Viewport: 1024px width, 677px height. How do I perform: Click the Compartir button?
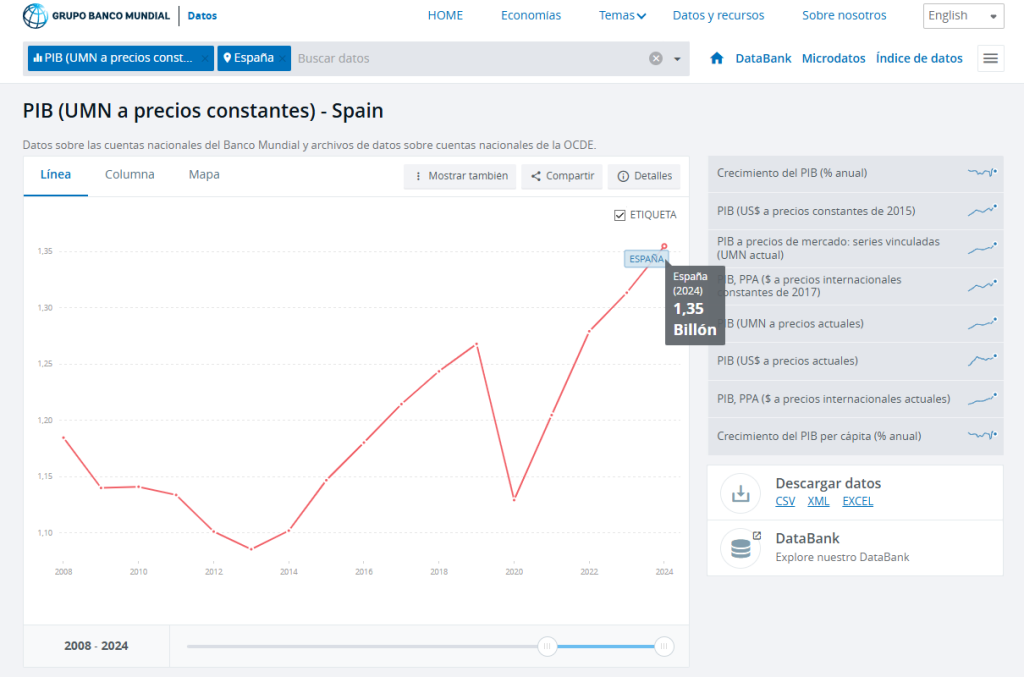tap(562, 176)
